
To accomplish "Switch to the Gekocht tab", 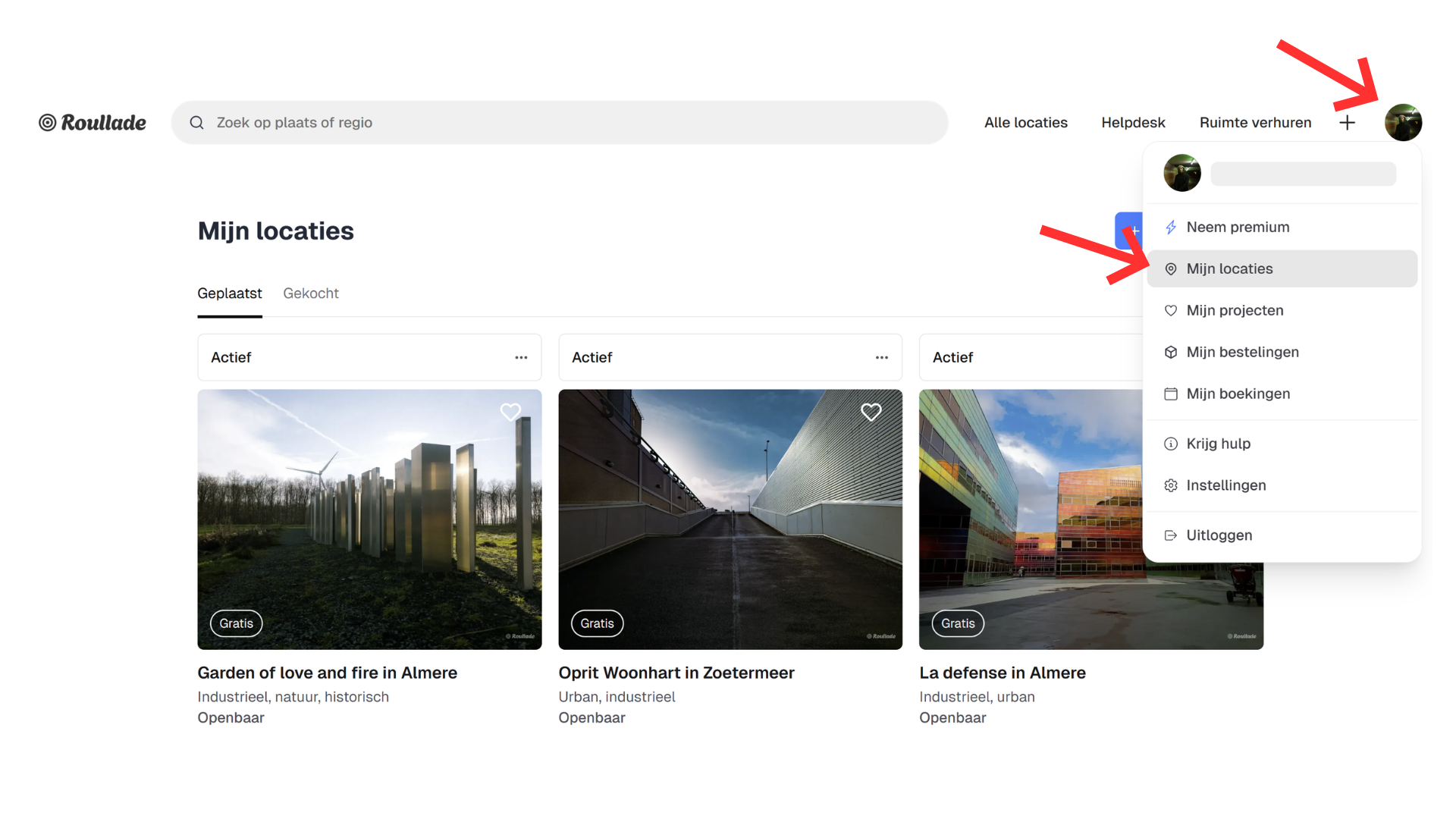I will pos(310,293).
